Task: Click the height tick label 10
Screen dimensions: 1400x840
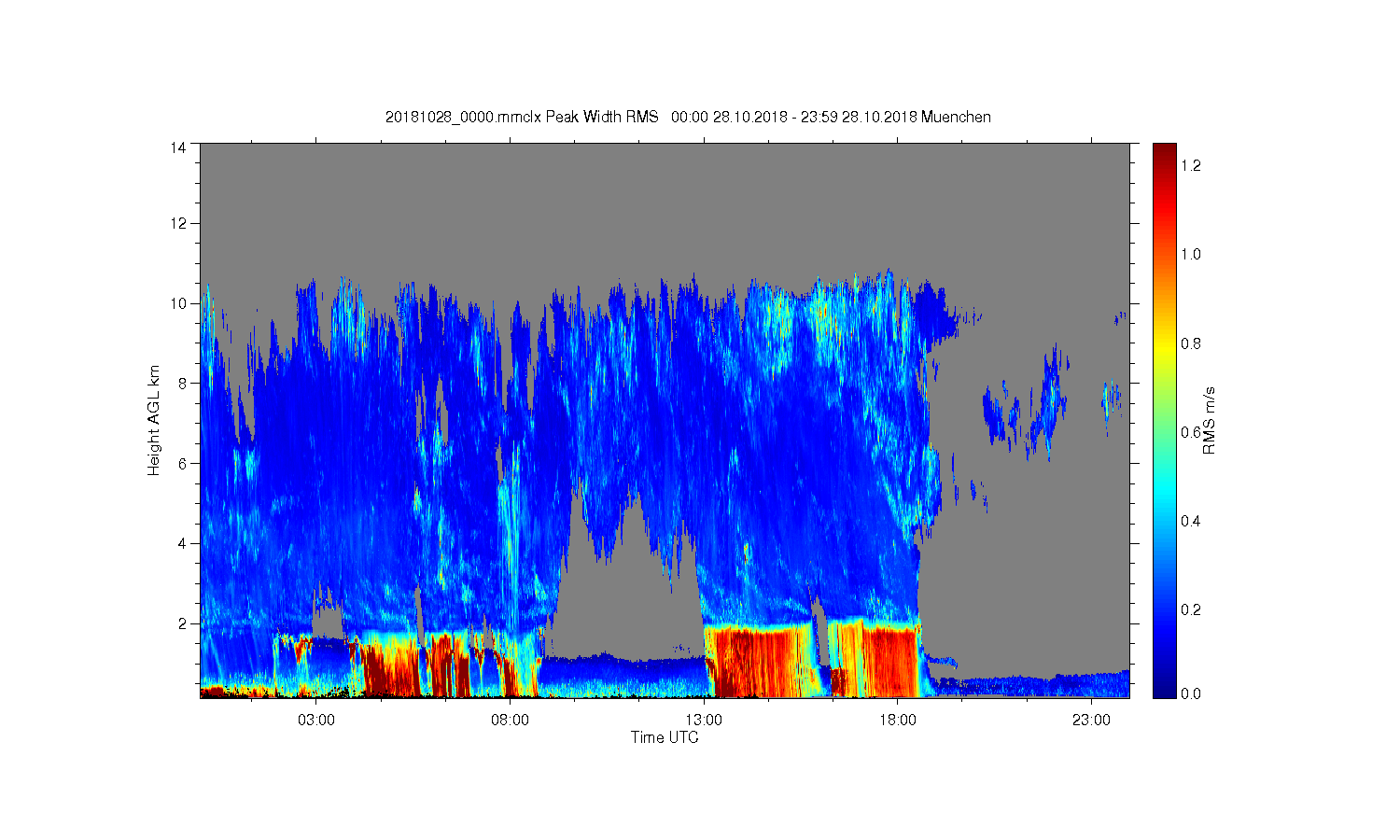Action: coord(179,303)
